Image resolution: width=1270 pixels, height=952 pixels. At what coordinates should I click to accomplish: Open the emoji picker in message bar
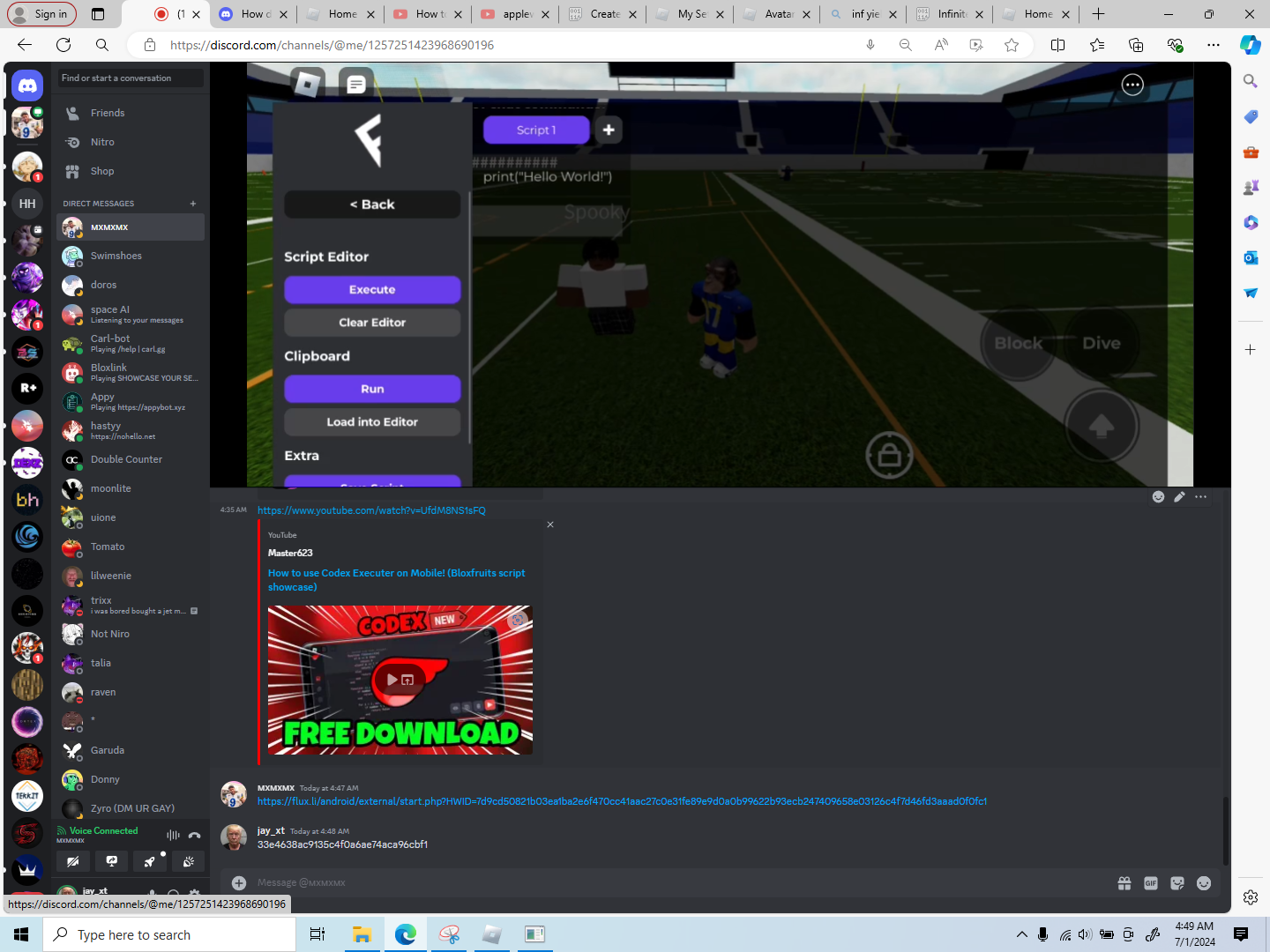pyautogui.click(x=1204, y=883)
